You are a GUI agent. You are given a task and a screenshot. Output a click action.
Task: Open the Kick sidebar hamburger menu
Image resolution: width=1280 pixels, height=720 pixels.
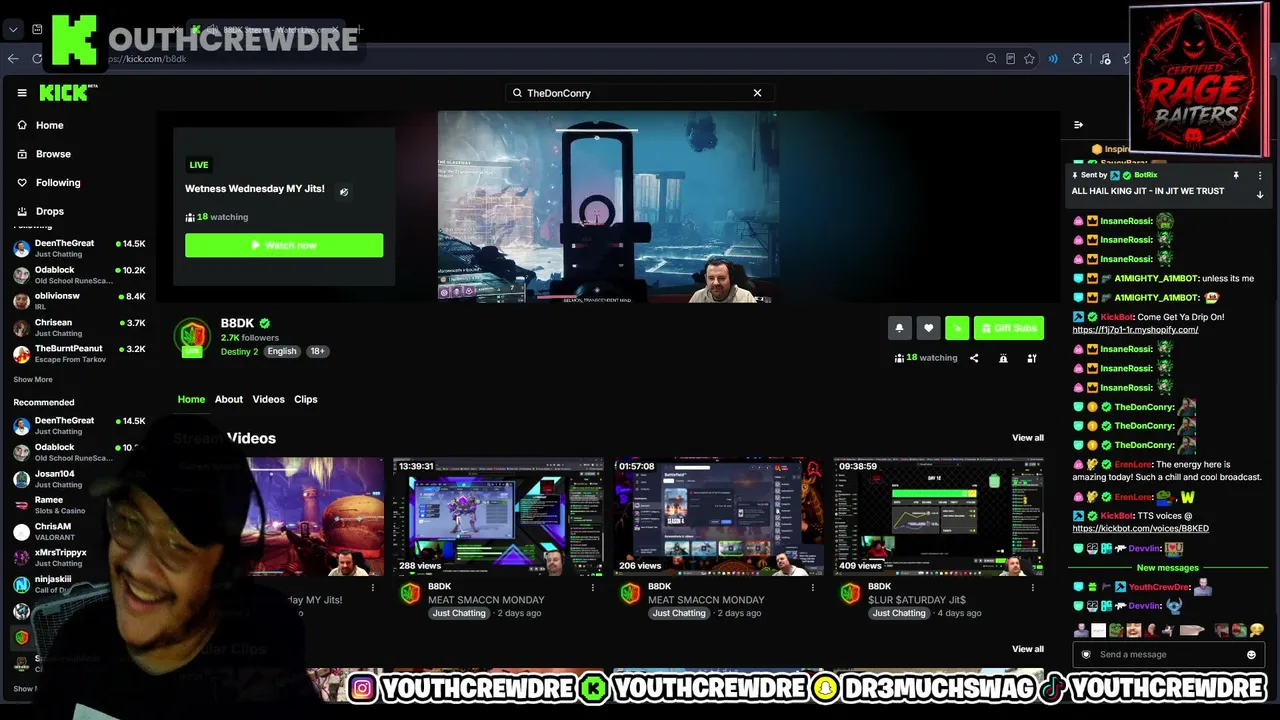point(22,93)
